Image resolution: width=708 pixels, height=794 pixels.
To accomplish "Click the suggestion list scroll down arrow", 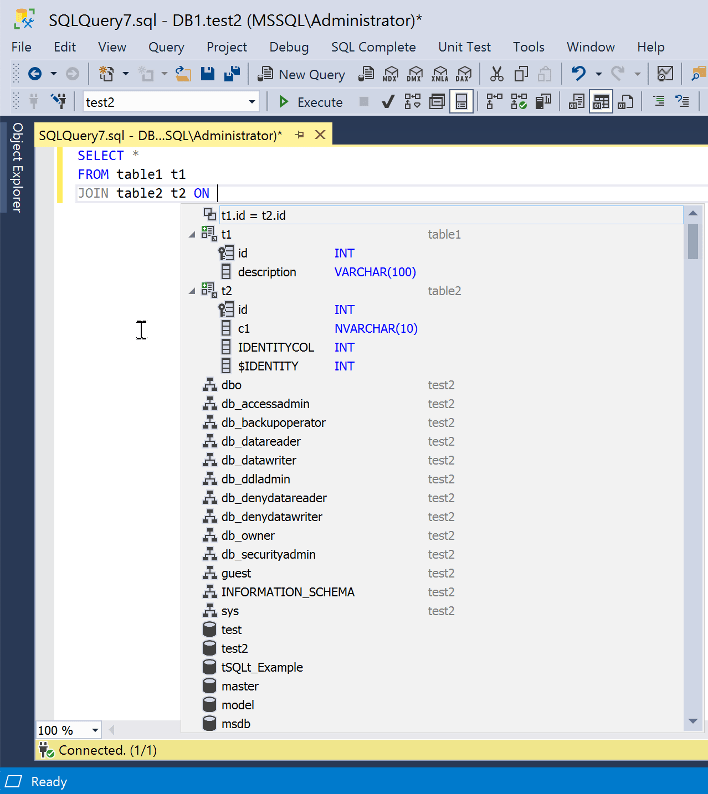I will 693,721.
